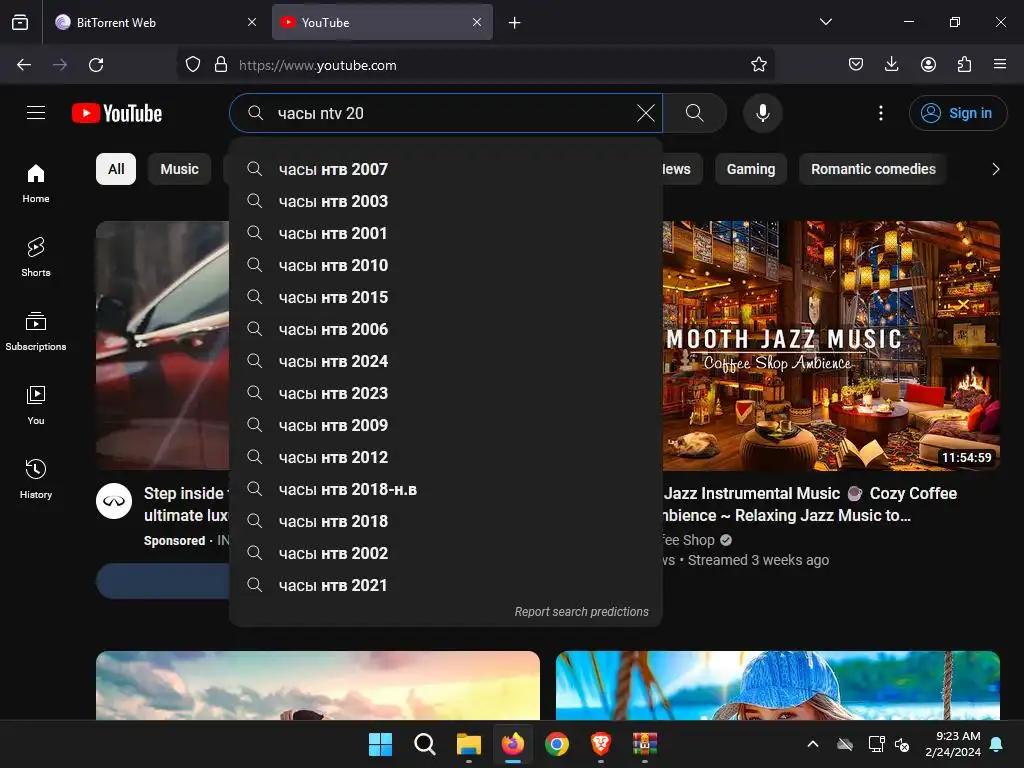The image size is (1024, 768).
Task: Bookmark this page with the star
Action: tap(758, 65)
